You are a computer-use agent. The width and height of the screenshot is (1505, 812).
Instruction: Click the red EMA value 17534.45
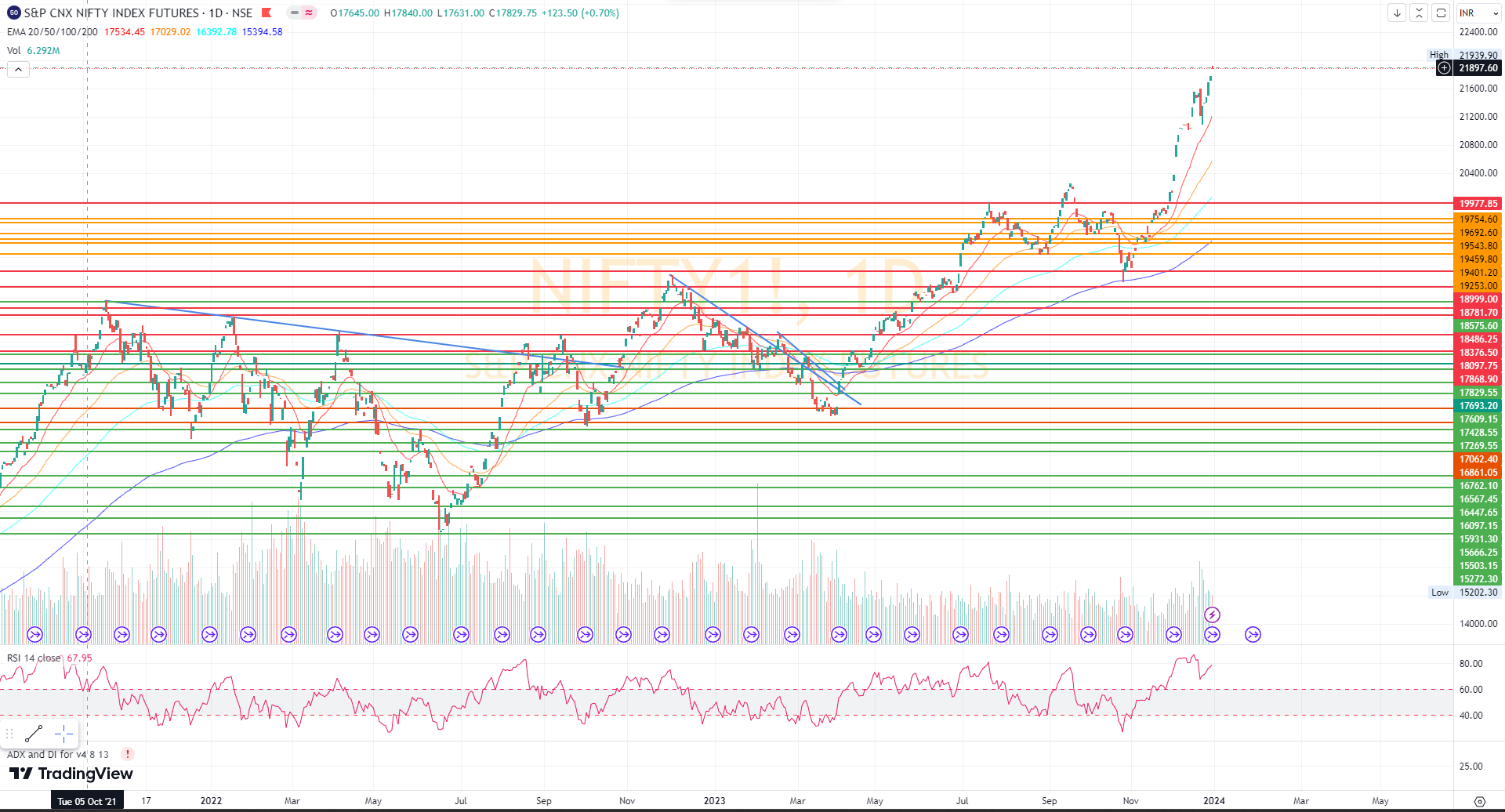[x=125, y=31]
